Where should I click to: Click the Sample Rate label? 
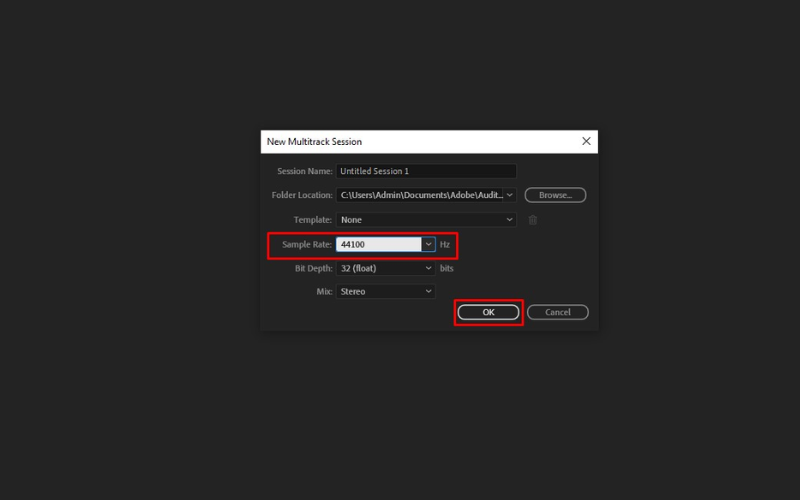pyautogui.click(x=307, y=244)
